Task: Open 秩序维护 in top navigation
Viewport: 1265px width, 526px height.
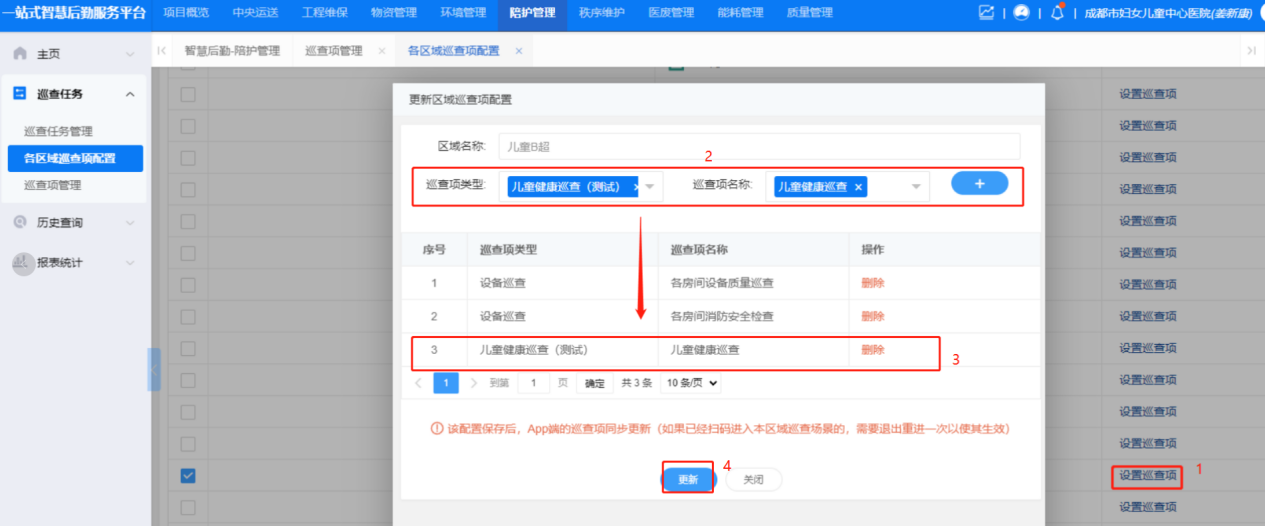Action: click(x=602, y=13)
